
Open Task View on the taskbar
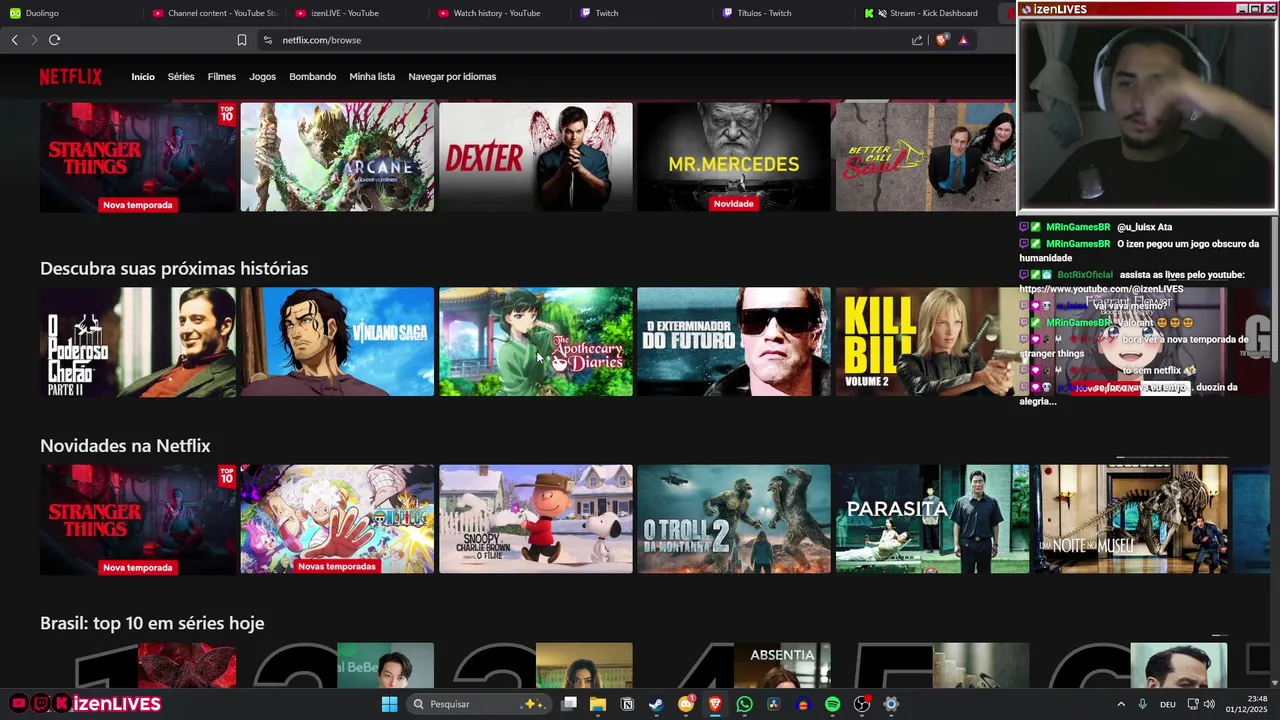[x=569, y=704]
